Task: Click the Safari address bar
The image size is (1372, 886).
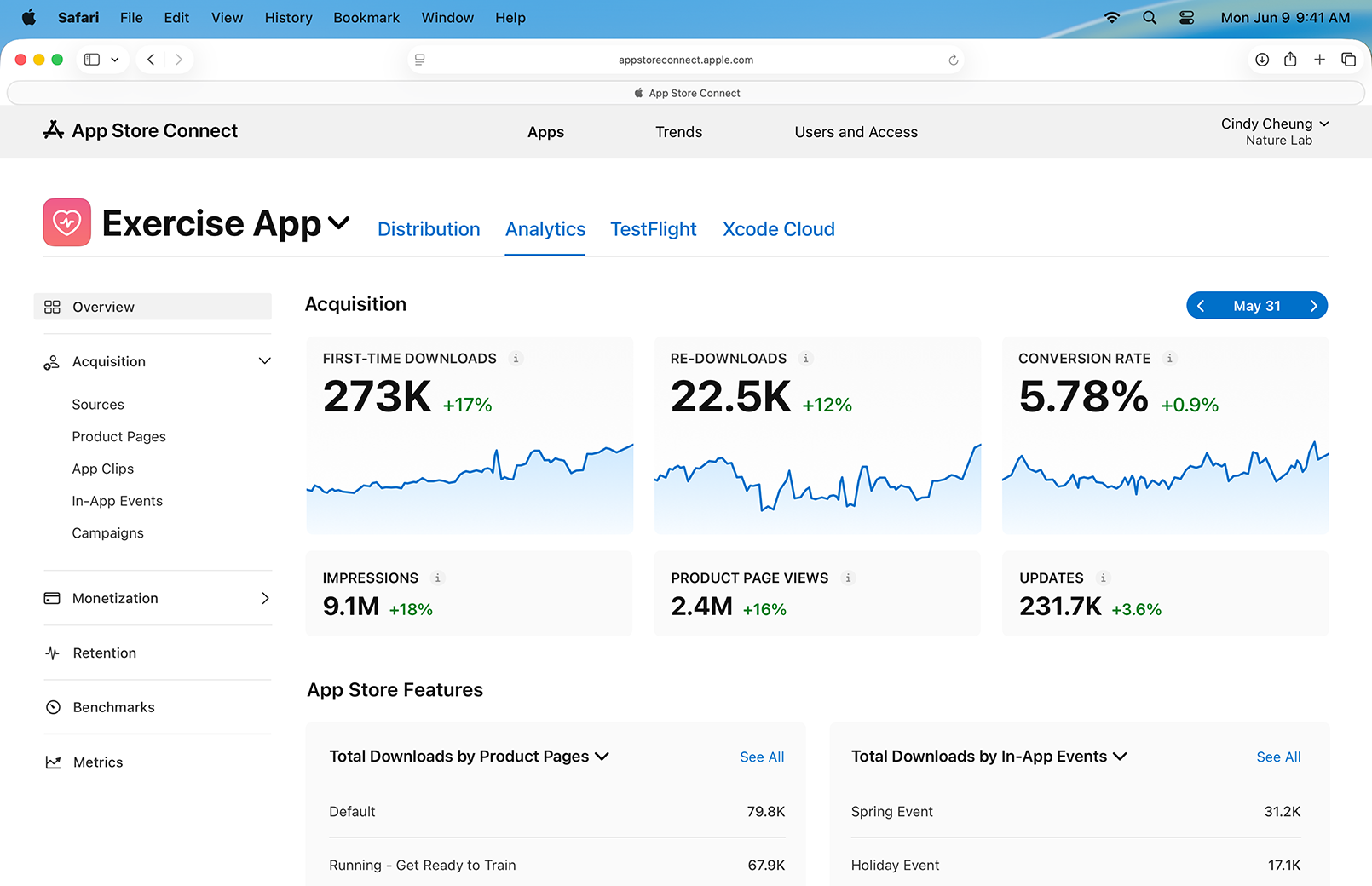Action: (686, 60)
